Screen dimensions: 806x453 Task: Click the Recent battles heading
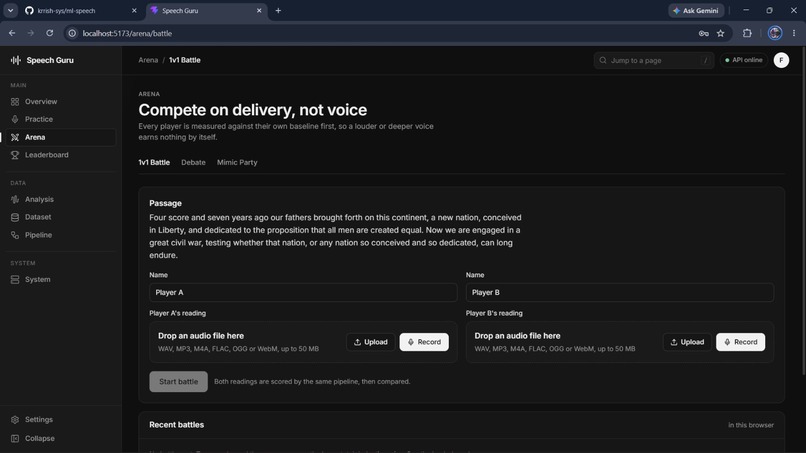click(176, 425)
